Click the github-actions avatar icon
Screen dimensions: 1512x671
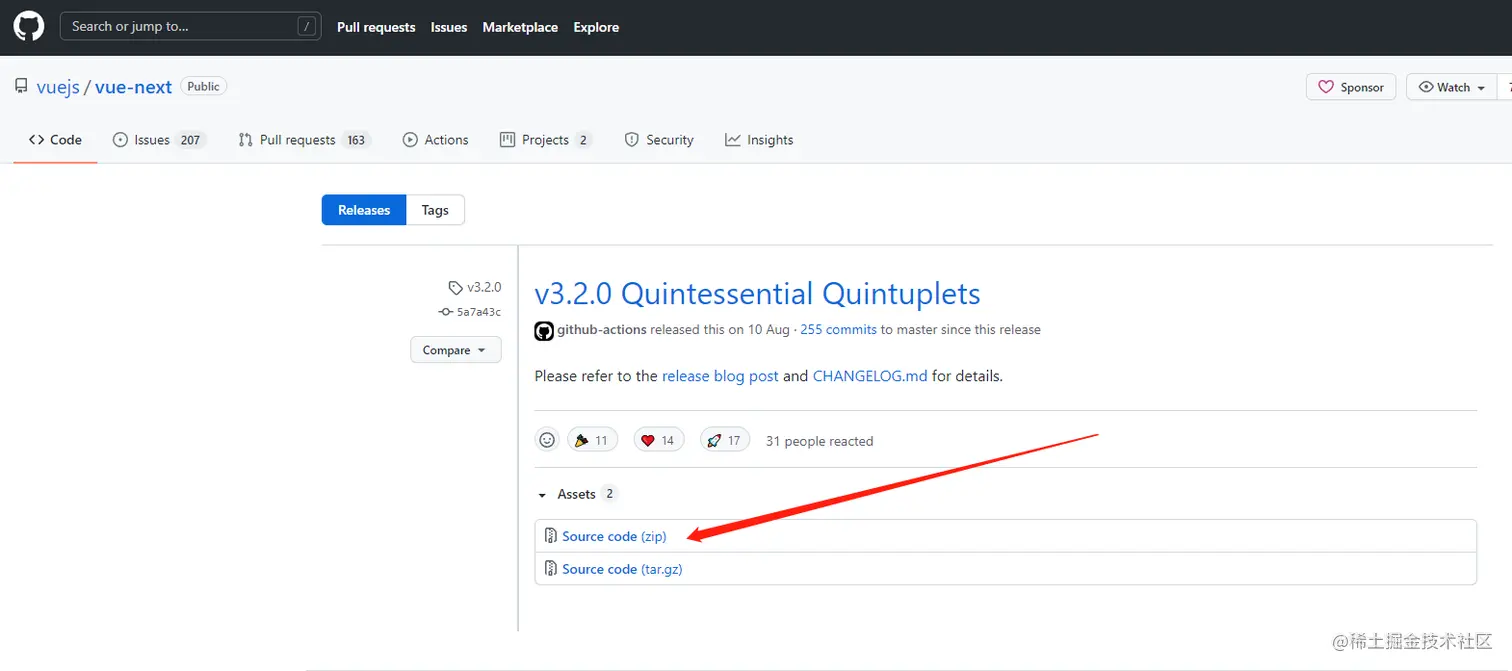tap(544, 330)
